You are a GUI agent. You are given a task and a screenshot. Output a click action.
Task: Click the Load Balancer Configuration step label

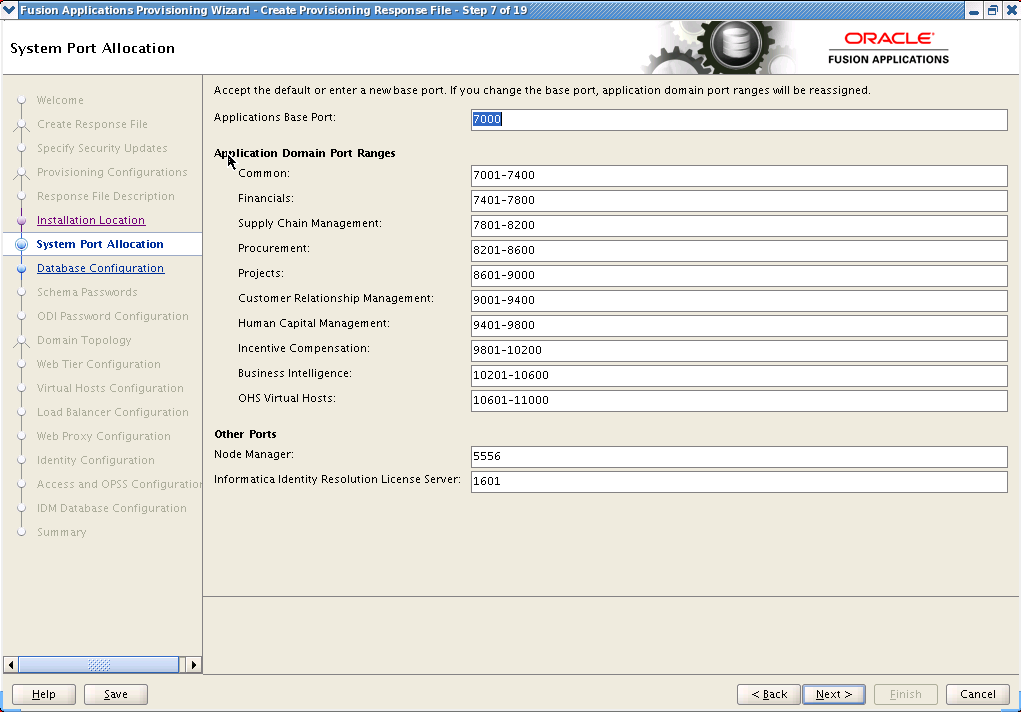pos(113,412)
